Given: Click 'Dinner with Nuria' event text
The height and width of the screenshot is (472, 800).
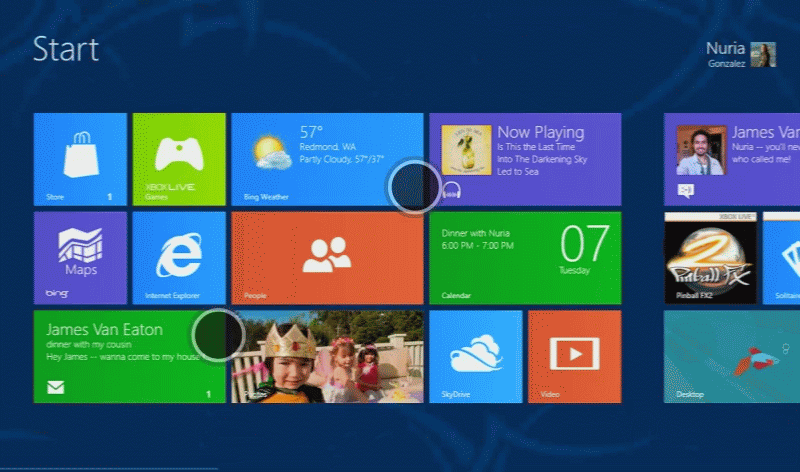Looking at the screenshot, I should point(476,233).
